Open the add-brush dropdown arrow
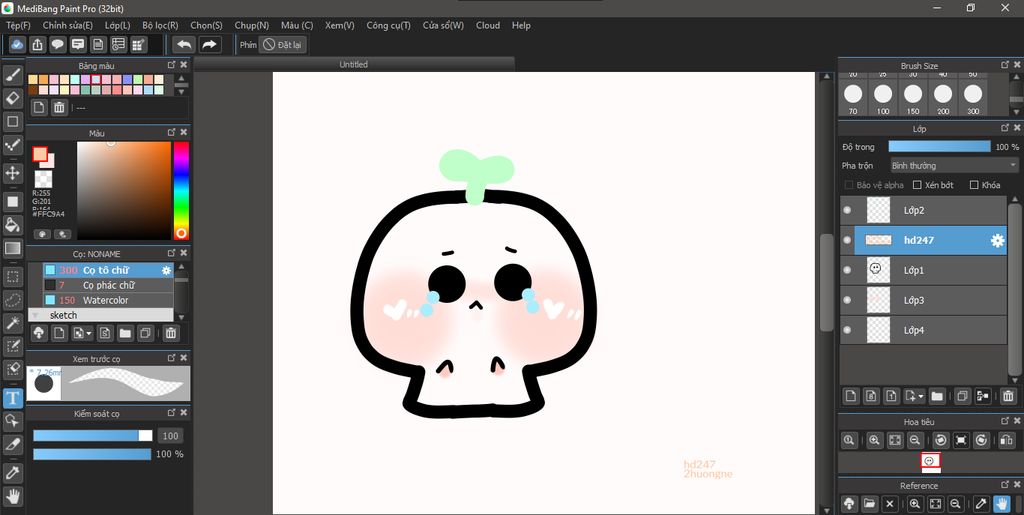 [x=89, y=334]
